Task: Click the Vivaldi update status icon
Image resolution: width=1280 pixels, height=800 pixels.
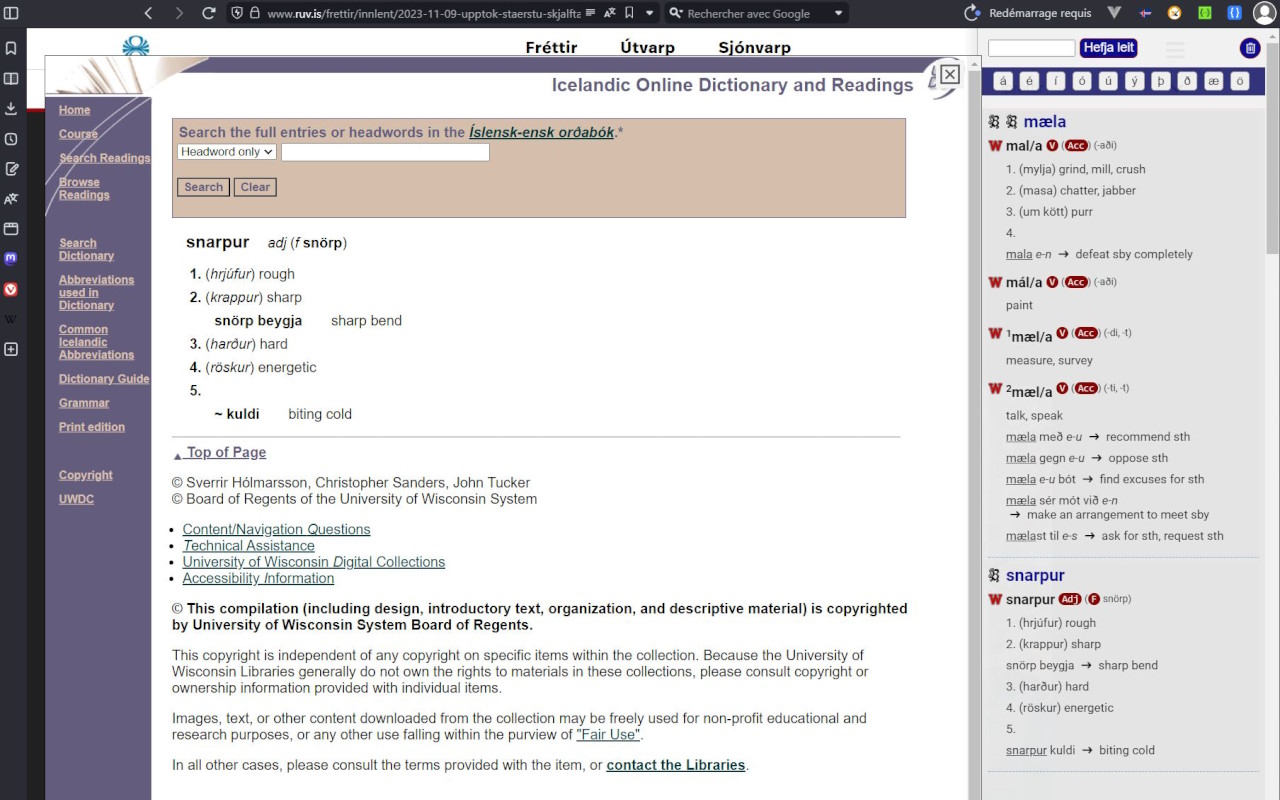Action: 971,13
